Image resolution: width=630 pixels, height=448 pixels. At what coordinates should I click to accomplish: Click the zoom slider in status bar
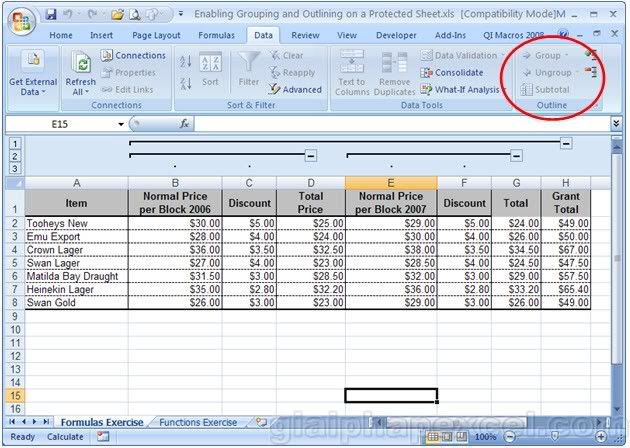click(x=555, y=437)
